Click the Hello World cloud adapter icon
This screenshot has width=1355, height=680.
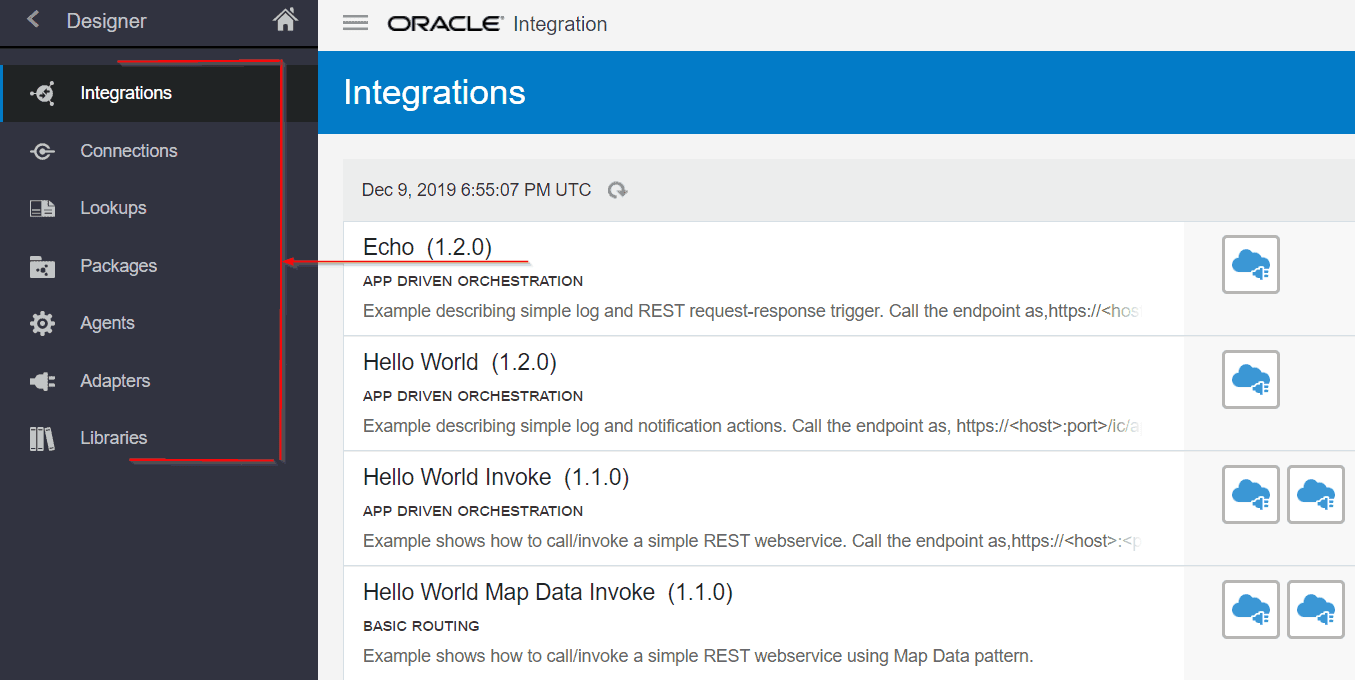[x=1250, y=379]
